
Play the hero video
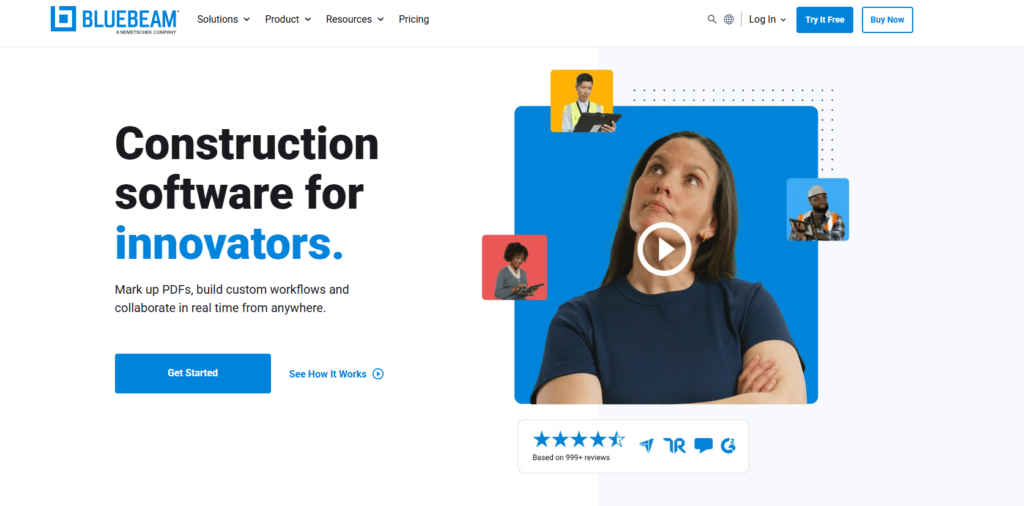[664, 249]
